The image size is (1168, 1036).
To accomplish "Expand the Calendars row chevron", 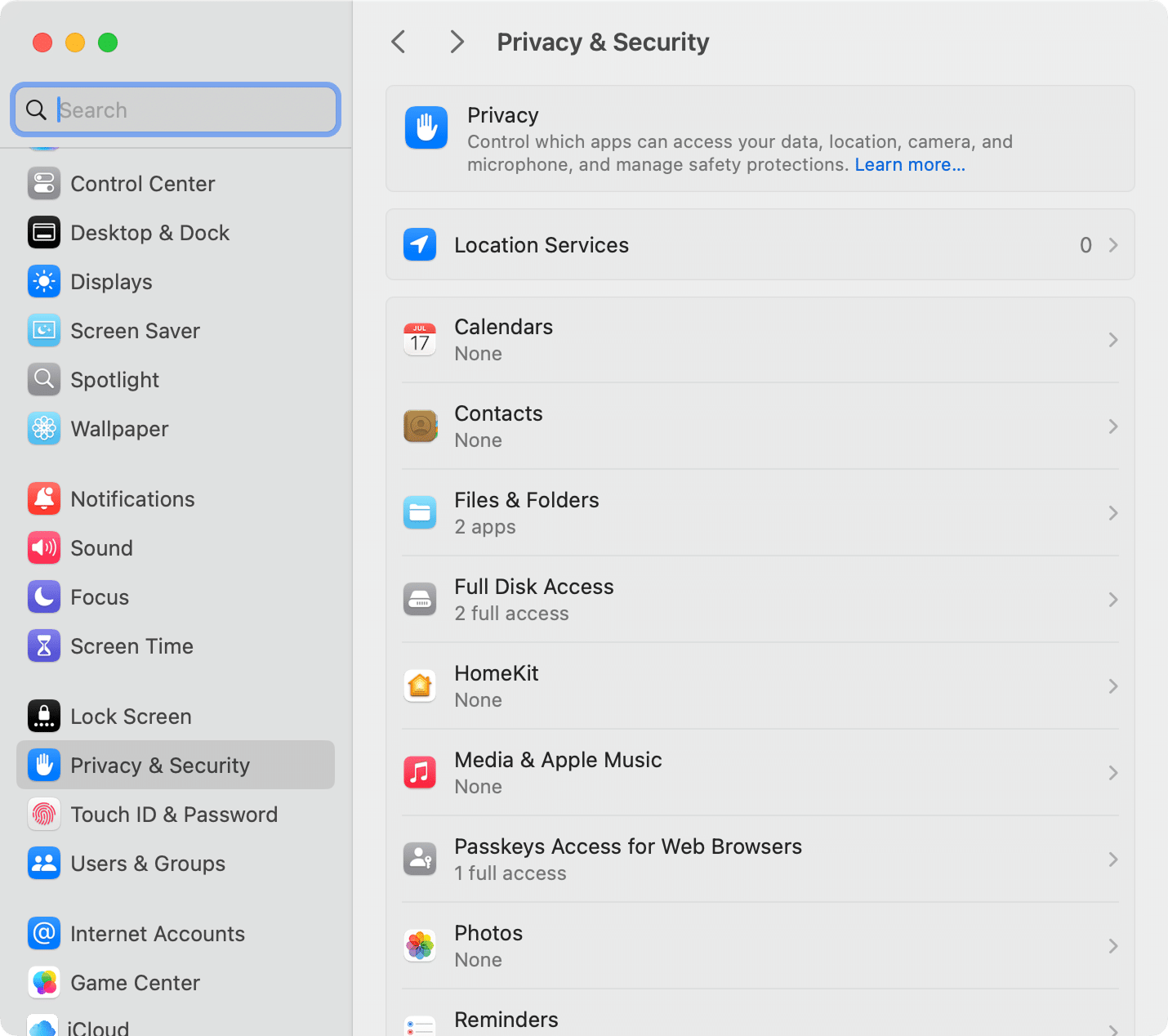I will coord(1113,340).
